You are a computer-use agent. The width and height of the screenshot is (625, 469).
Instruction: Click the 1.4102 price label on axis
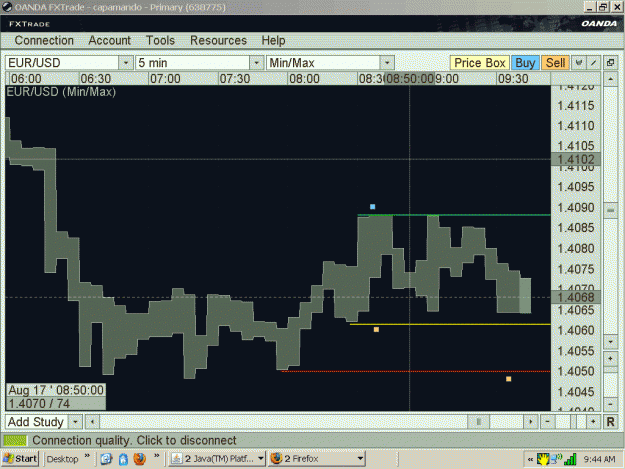576,159
